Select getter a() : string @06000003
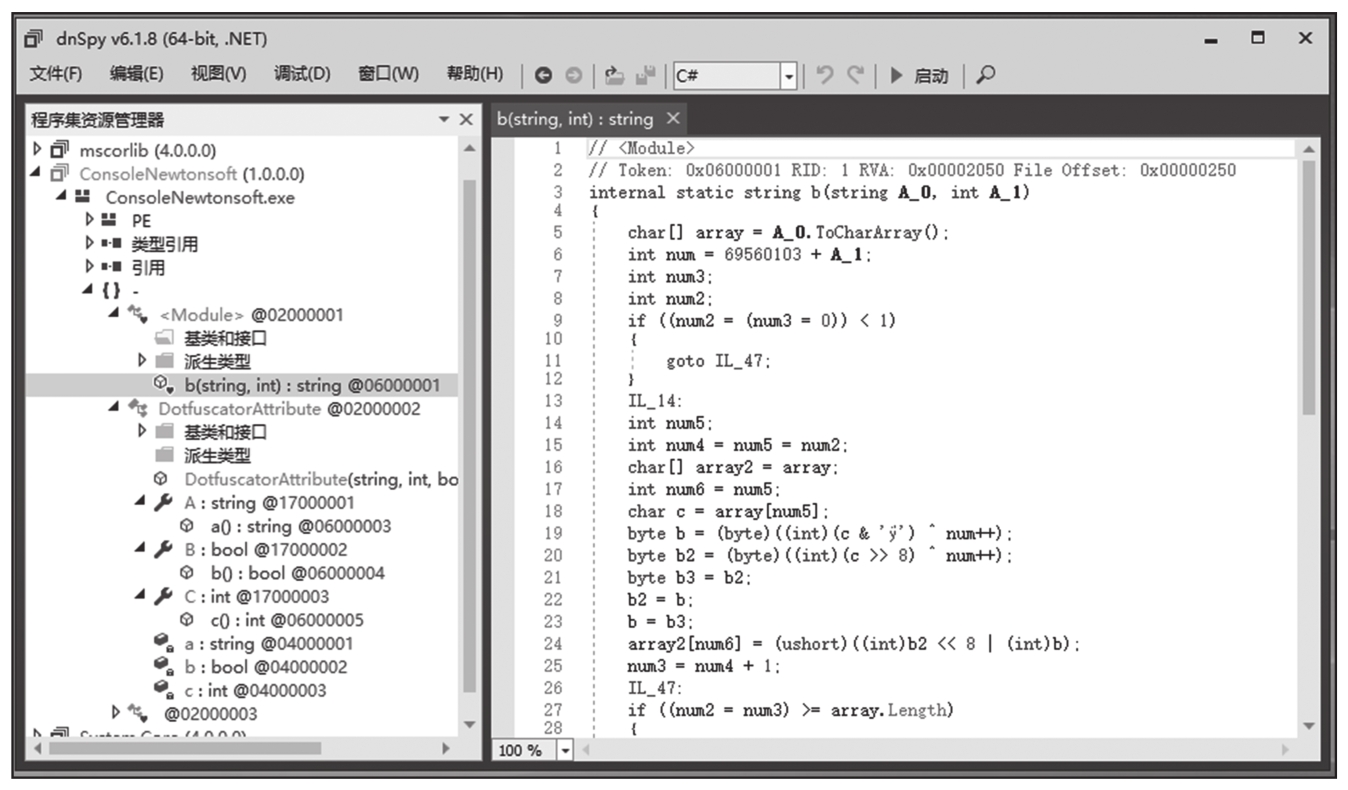1348x790 pixels. (x=300, y=526)
